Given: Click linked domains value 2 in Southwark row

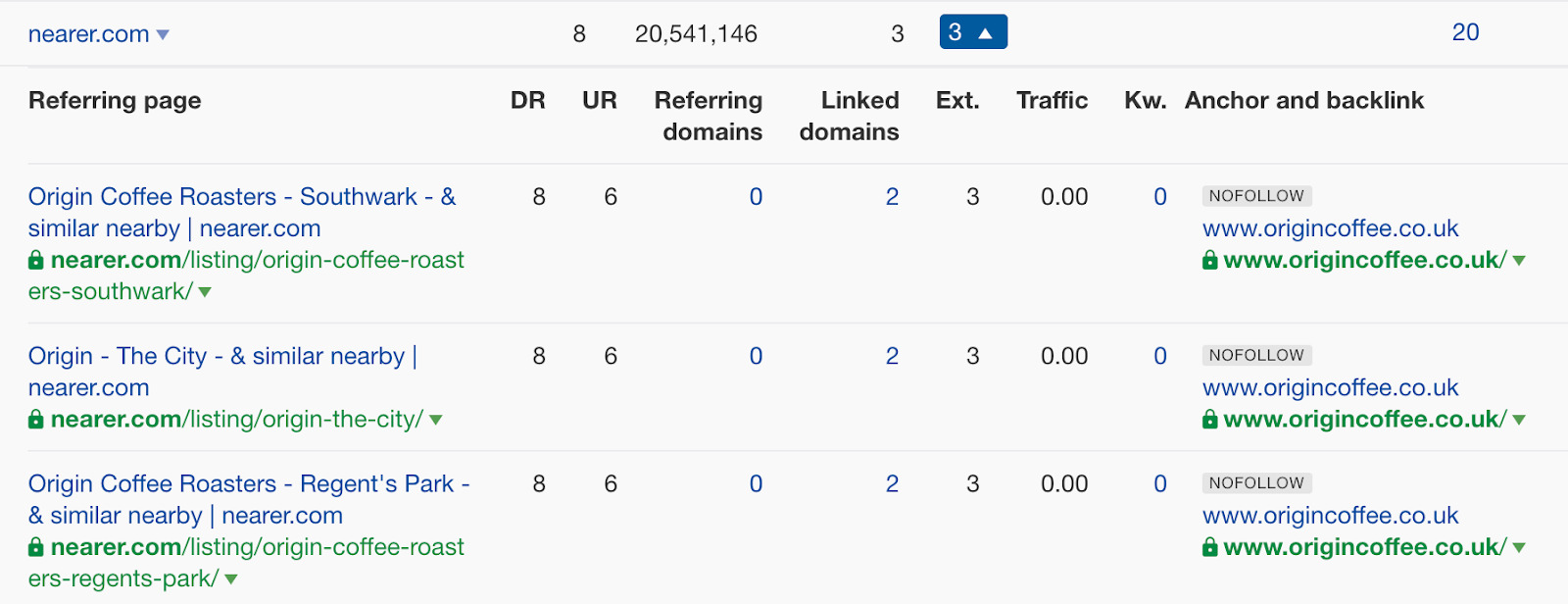Looking at the screenshot, I should [x=892, y=197].
